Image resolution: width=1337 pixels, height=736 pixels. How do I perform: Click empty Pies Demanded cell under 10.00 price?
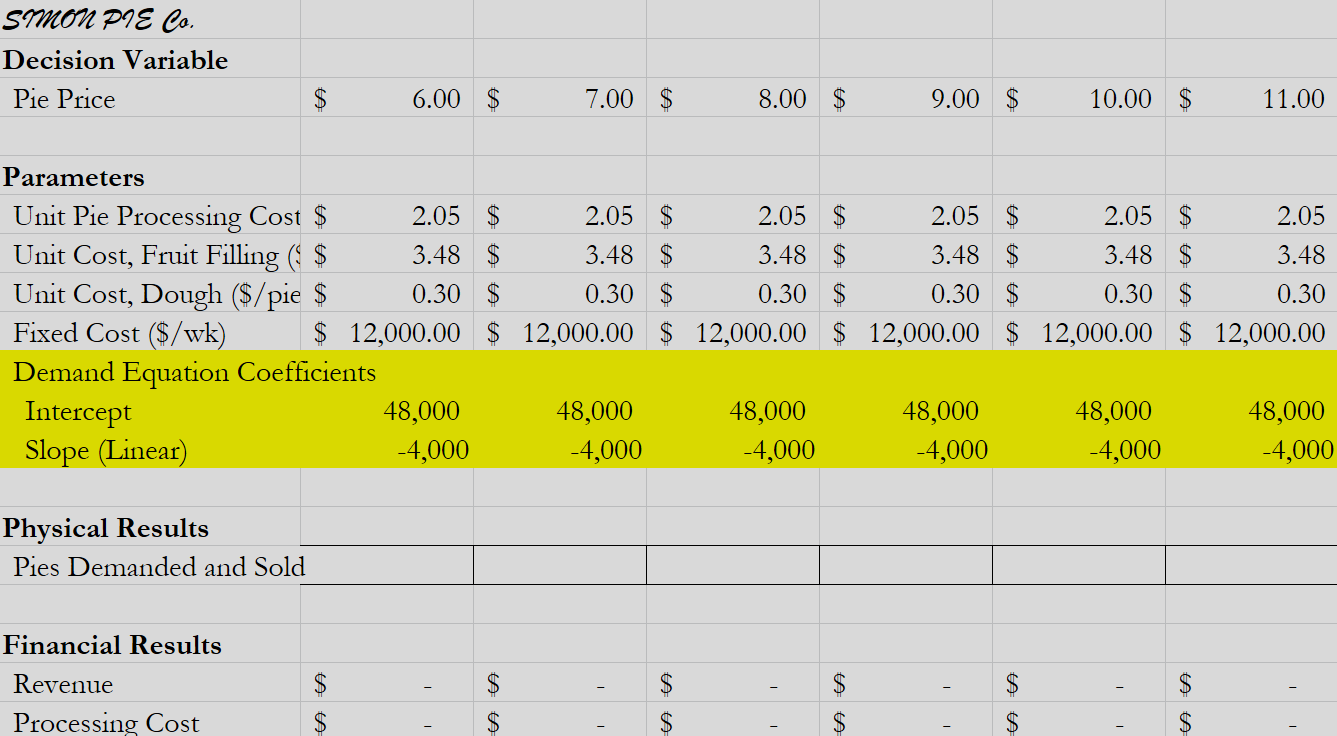point(1079,565)
